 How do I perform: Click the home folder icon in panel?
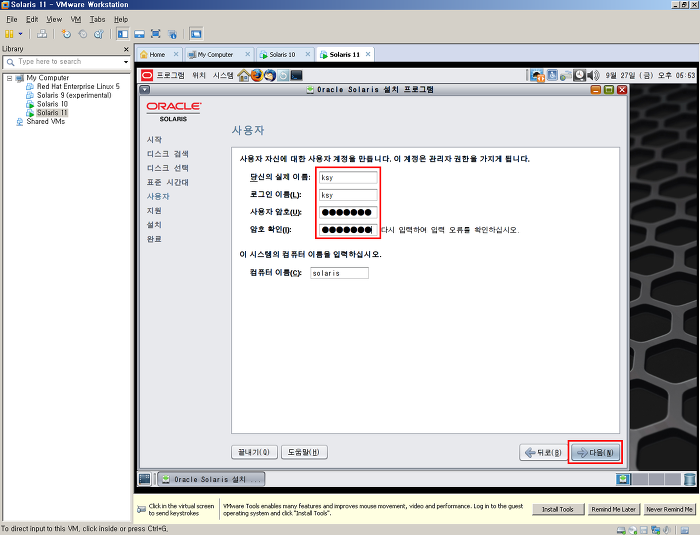tap(243, 75)
